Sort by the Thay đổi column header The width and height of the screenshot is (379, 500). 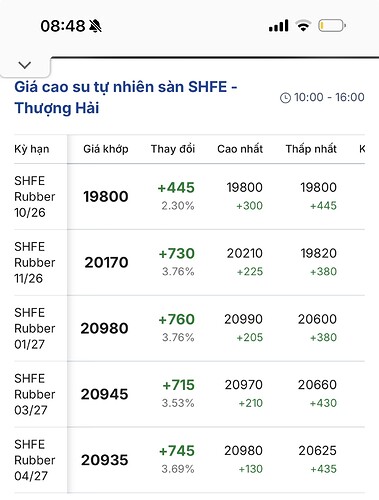coord(173,149)
